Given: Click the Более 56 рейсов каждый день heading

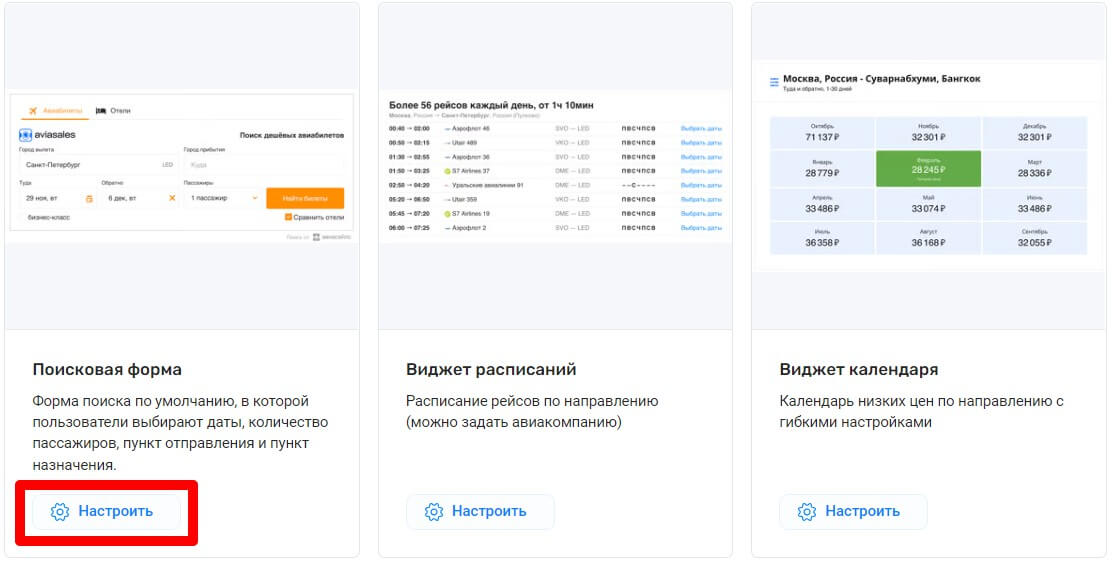Looking at the screenshot, I should click(x=491, y=105).
